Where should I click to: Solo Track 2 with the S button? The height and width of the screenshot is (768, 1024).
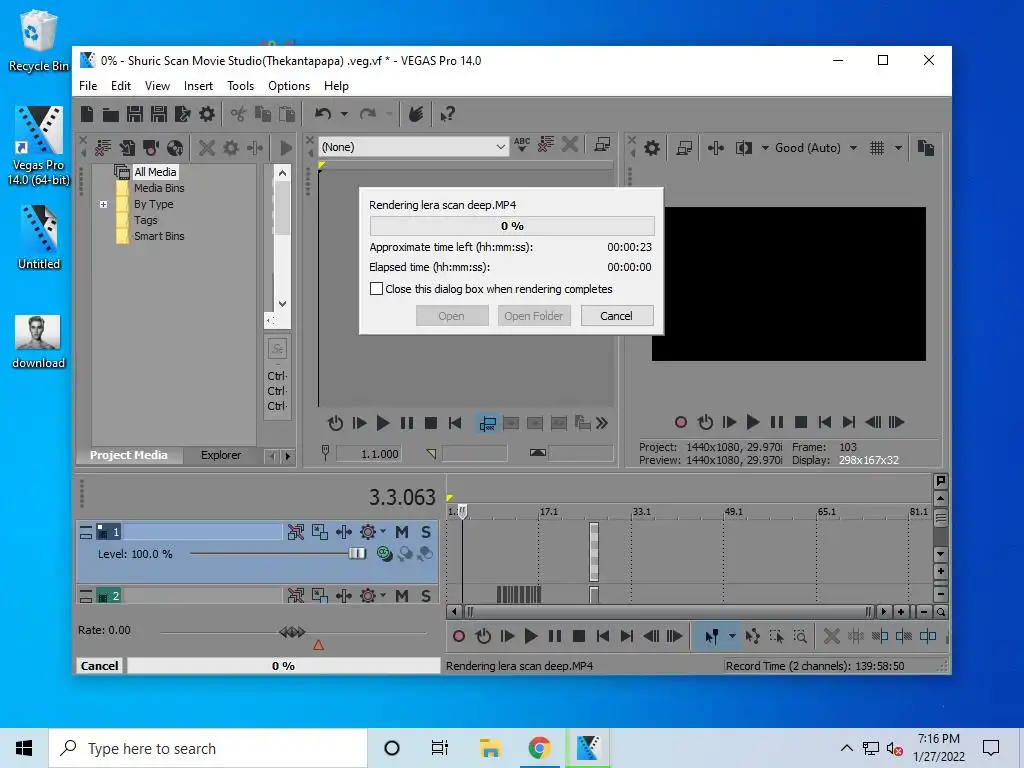click(426, 595)
